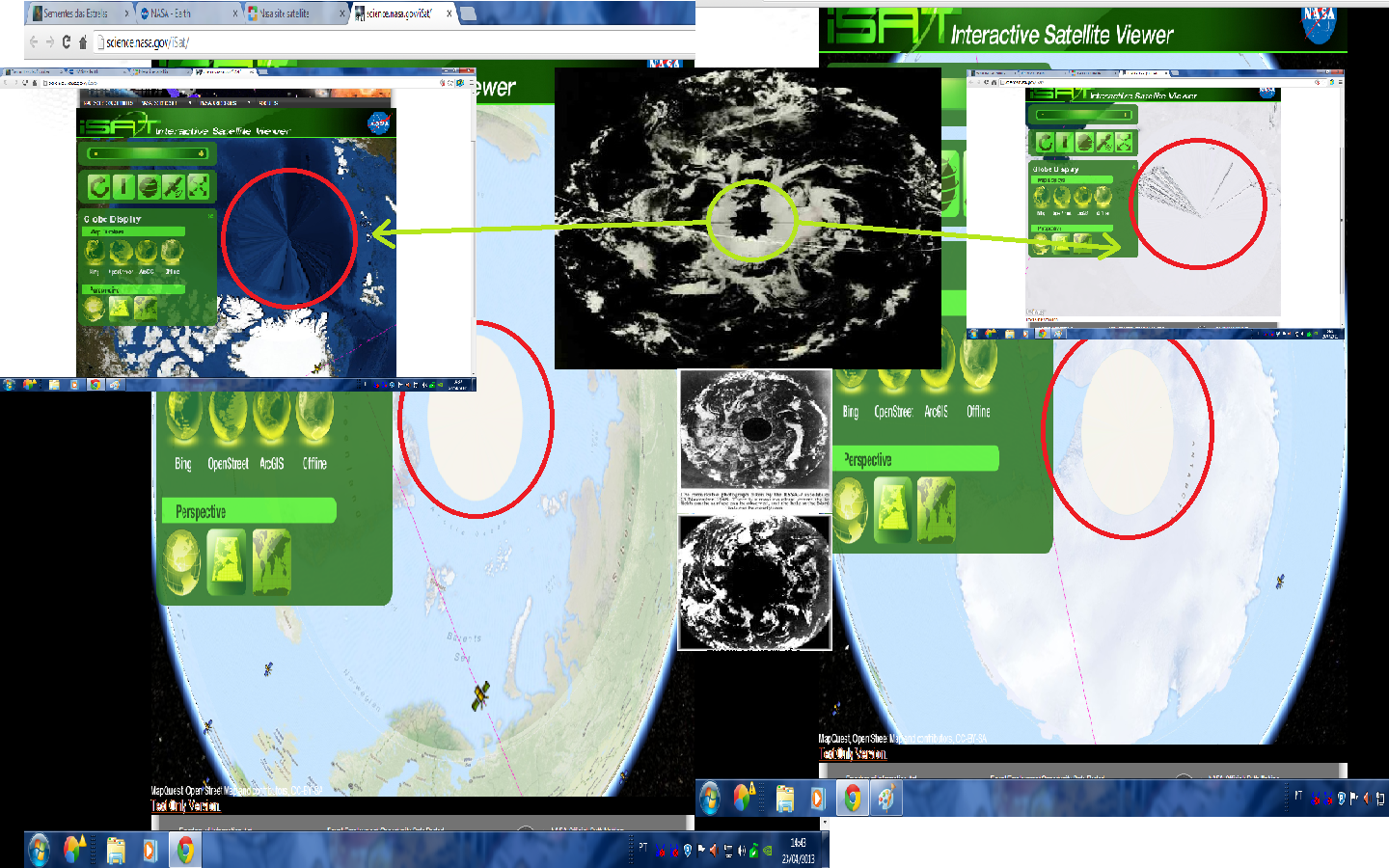Viewport: 1389px width, 868px height.
Task: Reload the science.nasa.gov page
Action: tap(67, 42)
